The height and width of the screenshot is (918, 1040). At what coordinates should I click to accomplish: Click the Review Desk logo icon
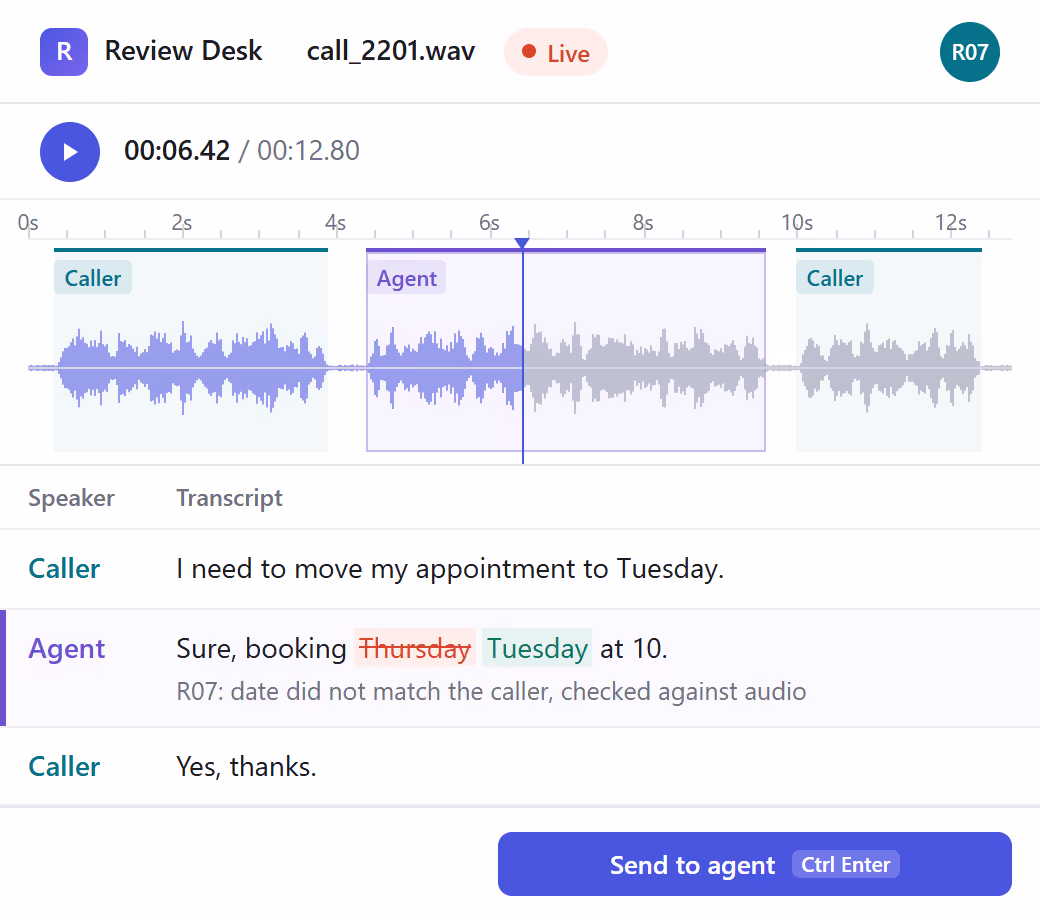64,52
